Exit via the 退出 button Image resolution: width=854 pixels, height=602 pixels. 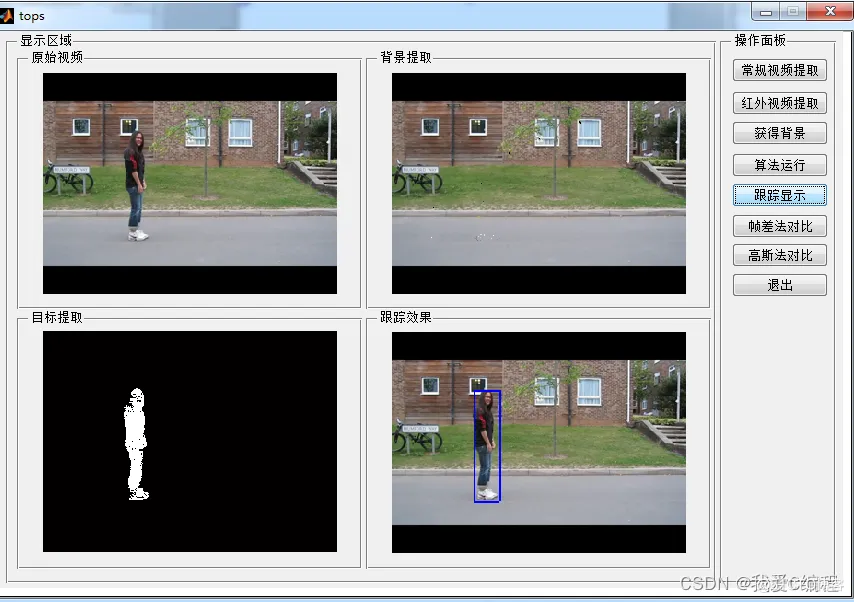pyautogui.click(x=779, y=285)
